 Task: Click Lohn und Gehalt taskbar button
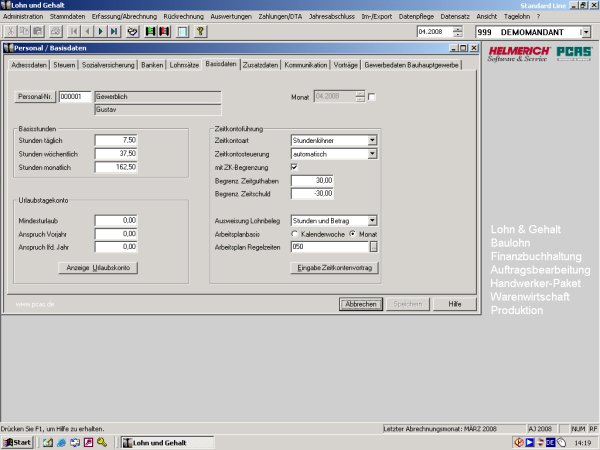click(168, 443)
